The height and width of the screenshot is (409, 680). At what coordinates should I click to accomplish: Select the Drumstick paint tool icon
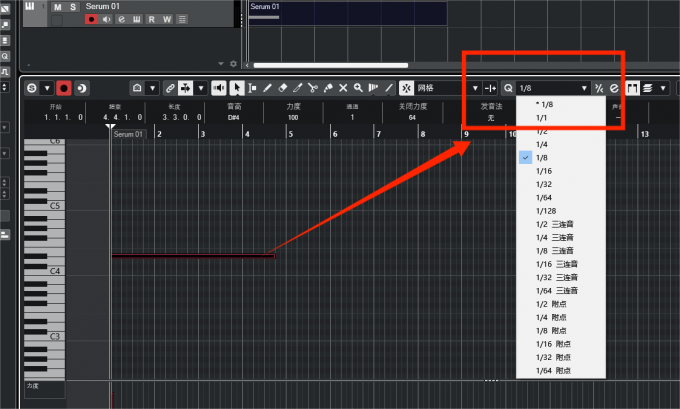pyautogui.click(x=373, y=88)
